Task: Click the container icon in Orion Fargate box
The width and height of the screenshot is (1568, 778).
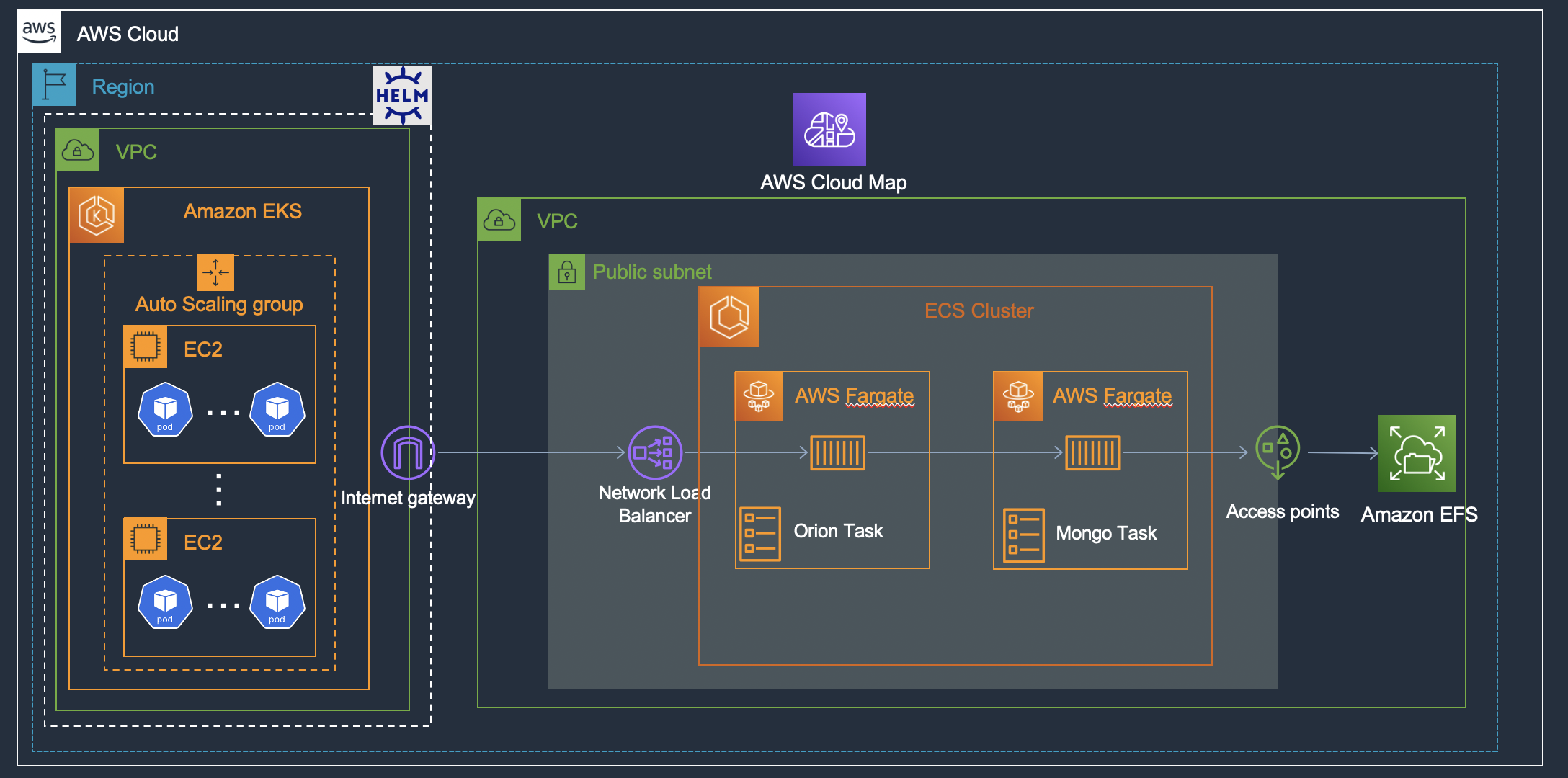Action: click(837, 452)
